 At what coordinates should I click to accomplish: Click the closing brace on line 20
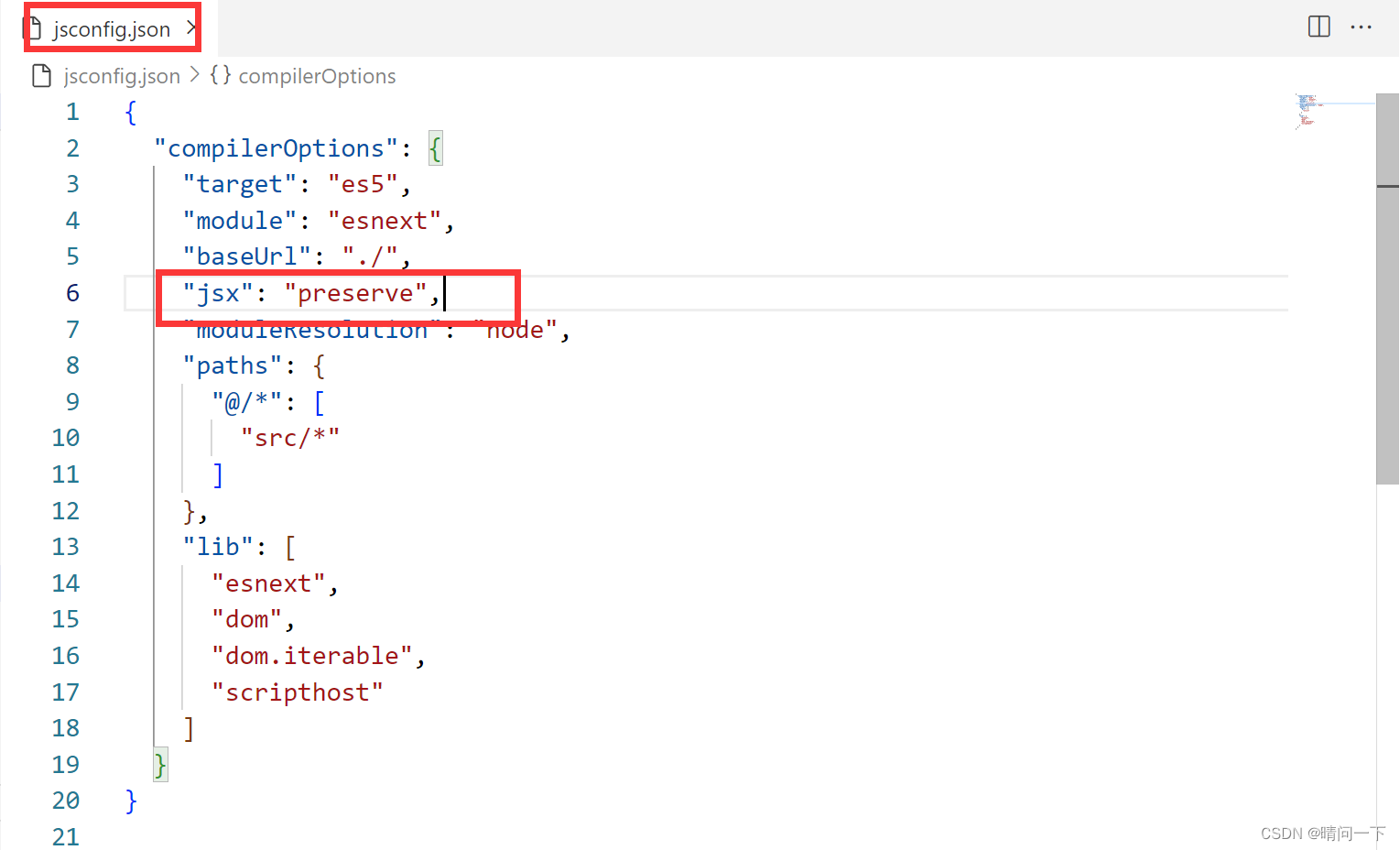pos(130,800)
